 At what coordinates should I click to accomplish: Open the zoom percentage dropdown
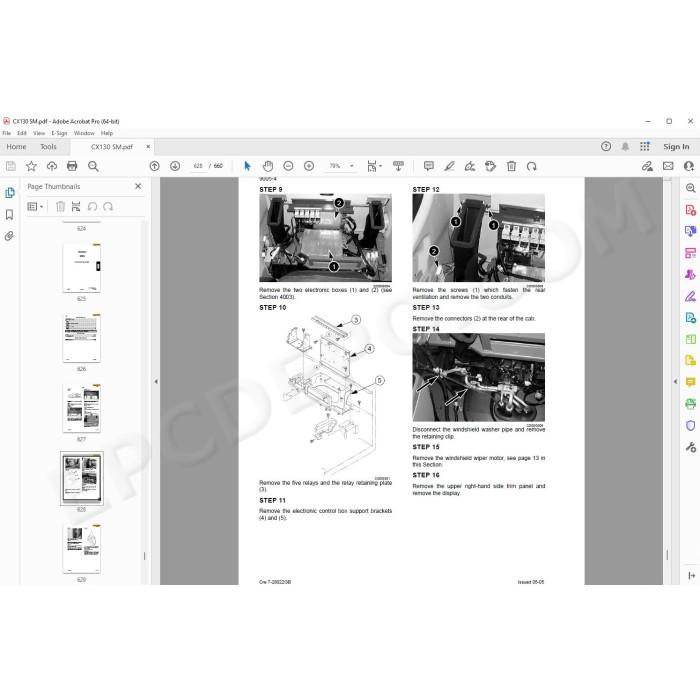coord(352,166)
